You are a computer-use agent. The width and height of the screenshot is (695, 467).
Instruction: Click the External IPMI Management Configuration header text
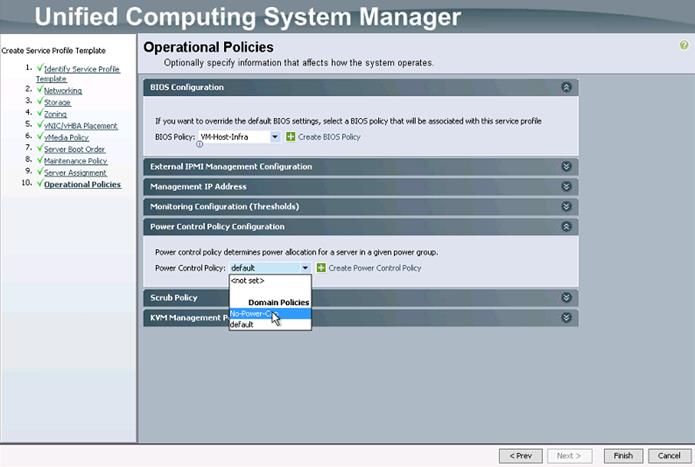(231, 167)
